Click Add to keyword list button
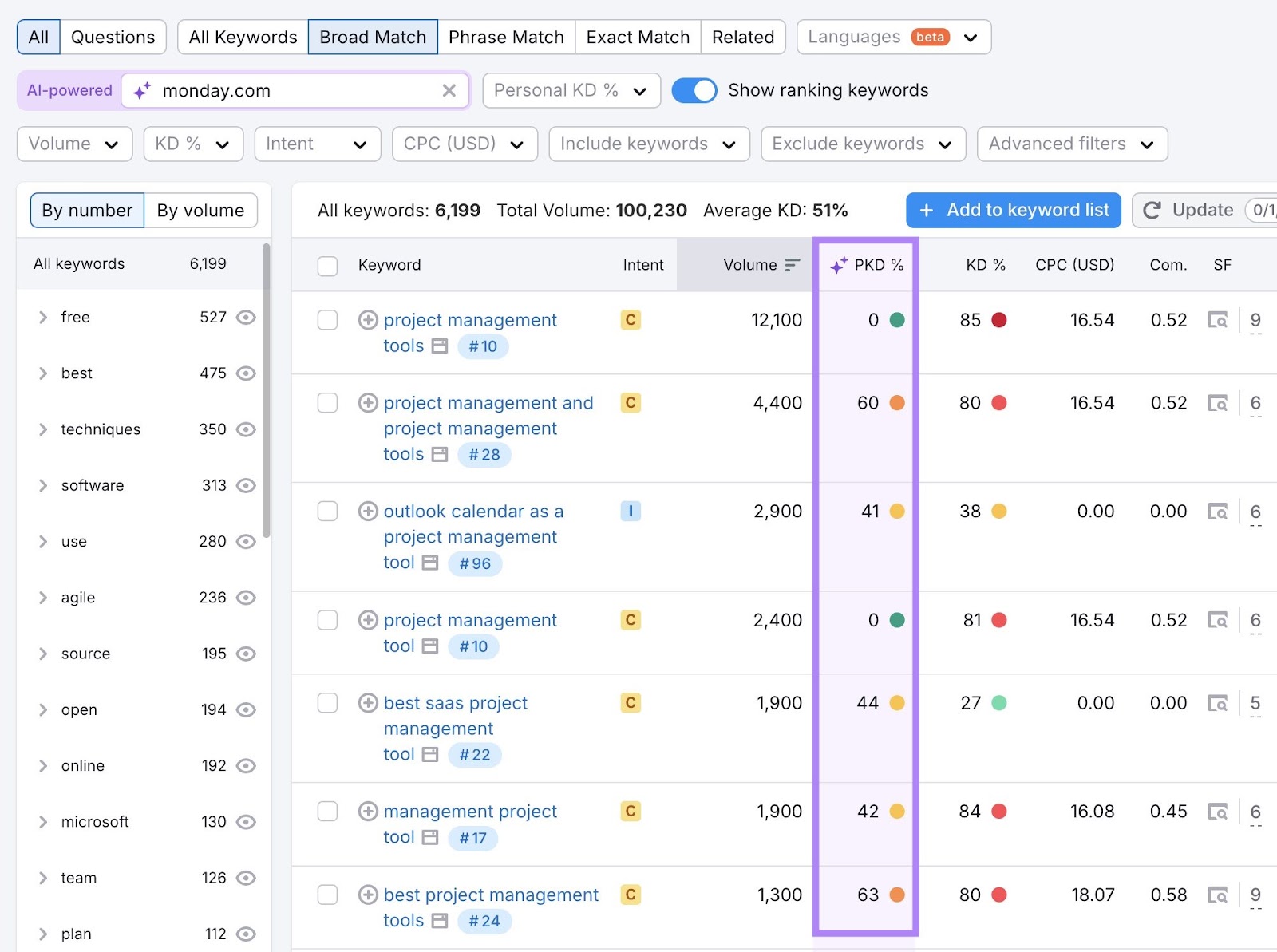 tap(1014, 210)
